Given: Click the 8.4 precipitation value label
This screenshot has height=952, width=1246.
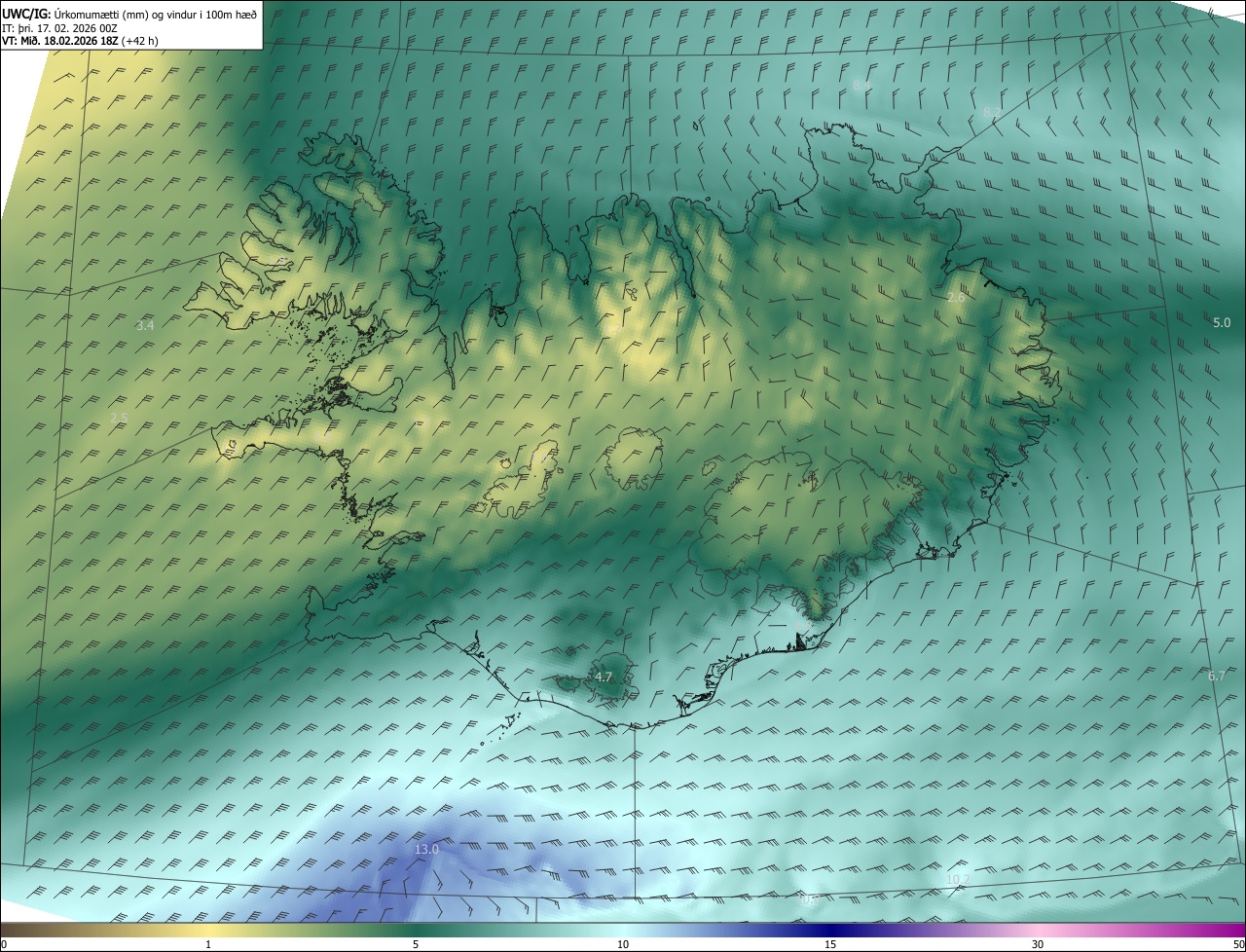Looking at the screenshot, I should (x=861, y=86).
